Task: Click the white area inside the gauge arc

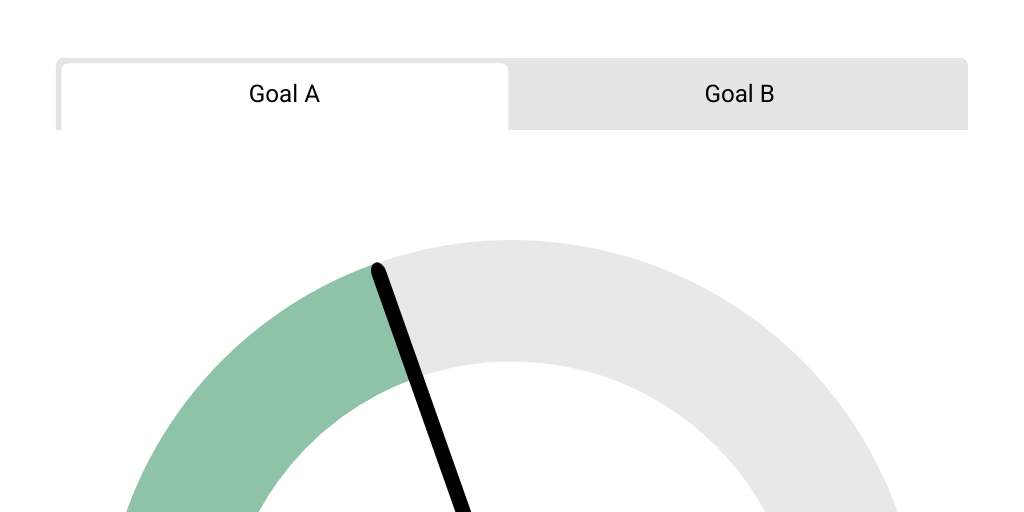Action: [x=560, y=450]
